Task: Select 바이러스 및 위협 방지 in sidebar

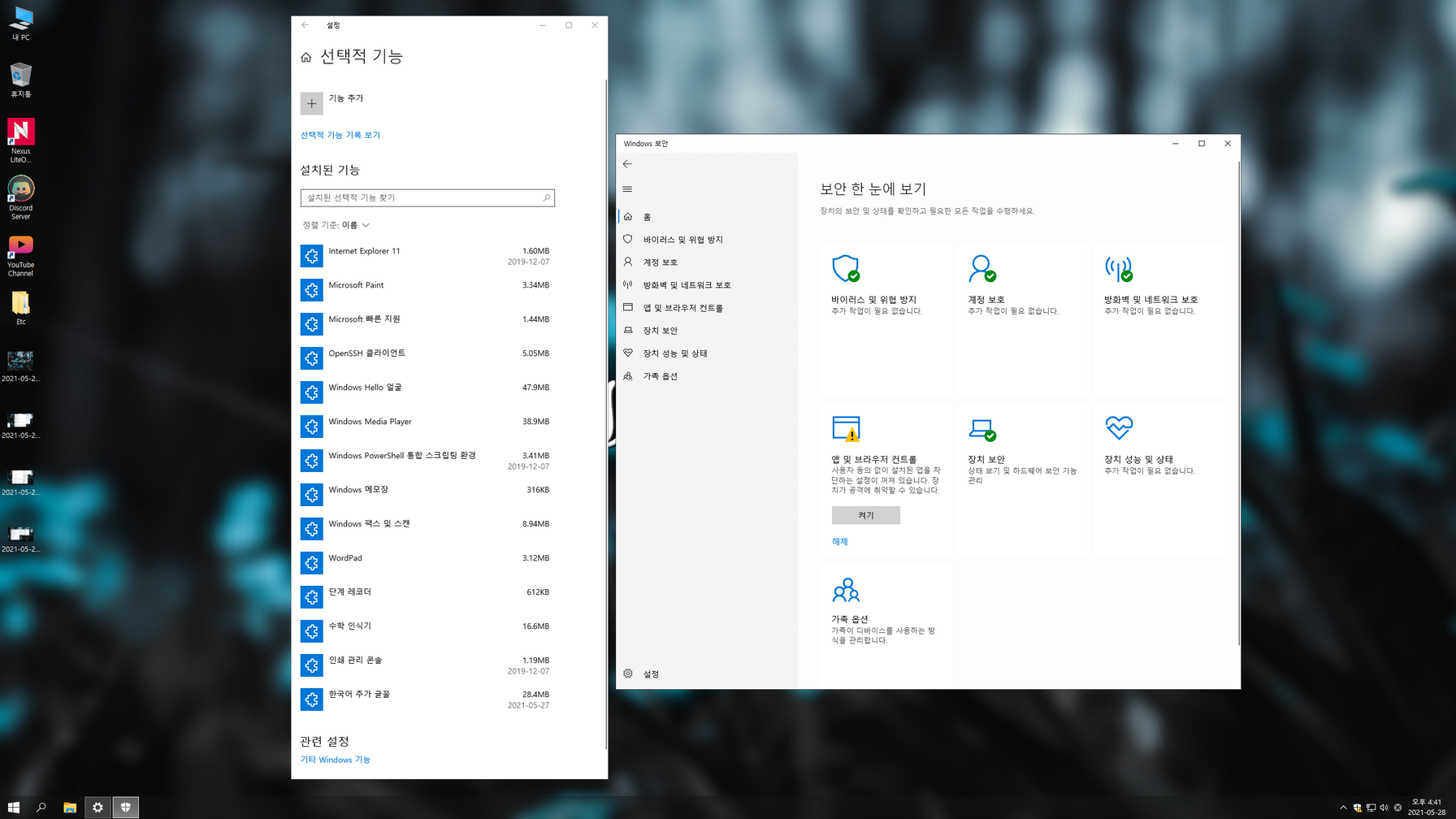Action: click(707, 240)
